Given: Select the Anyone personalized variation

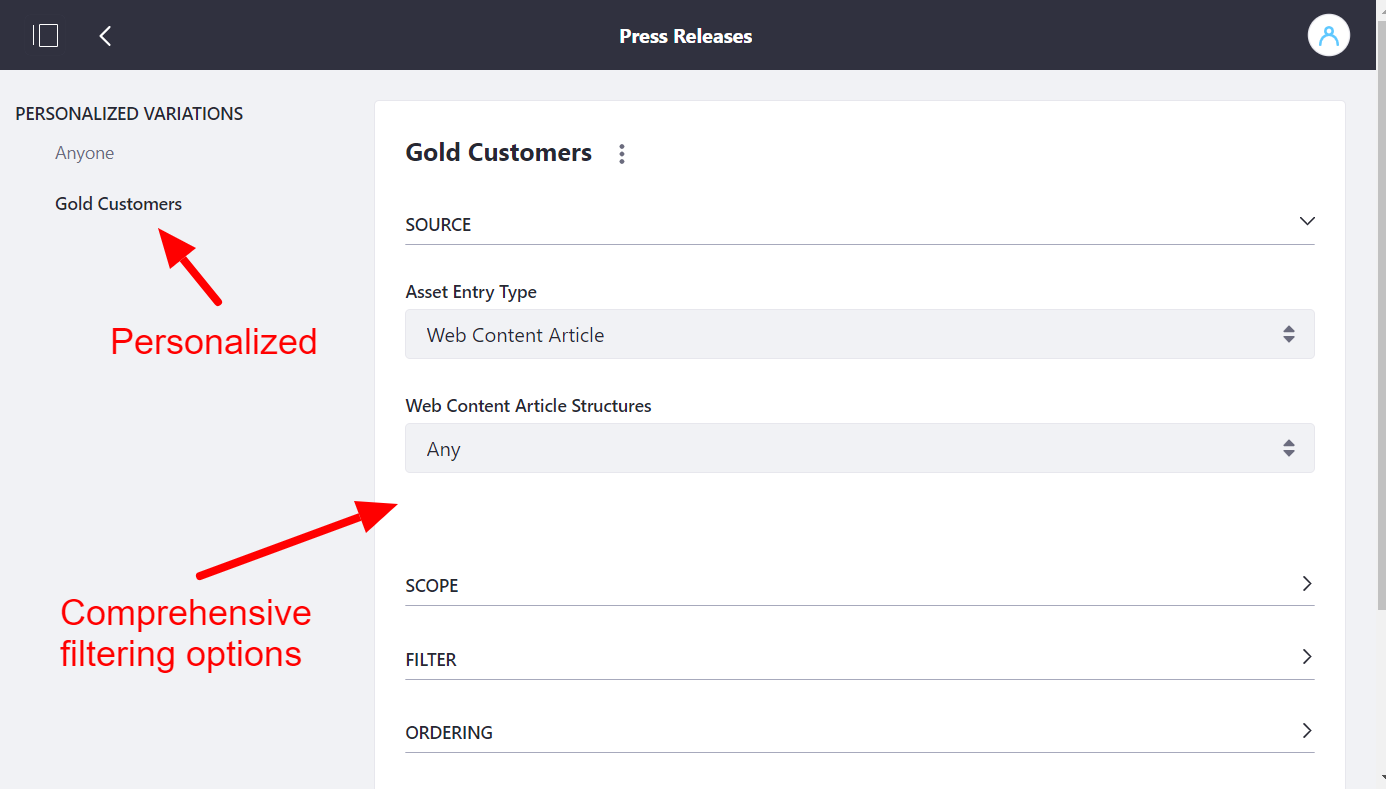Looking at the screenshot, I should 85,152.
